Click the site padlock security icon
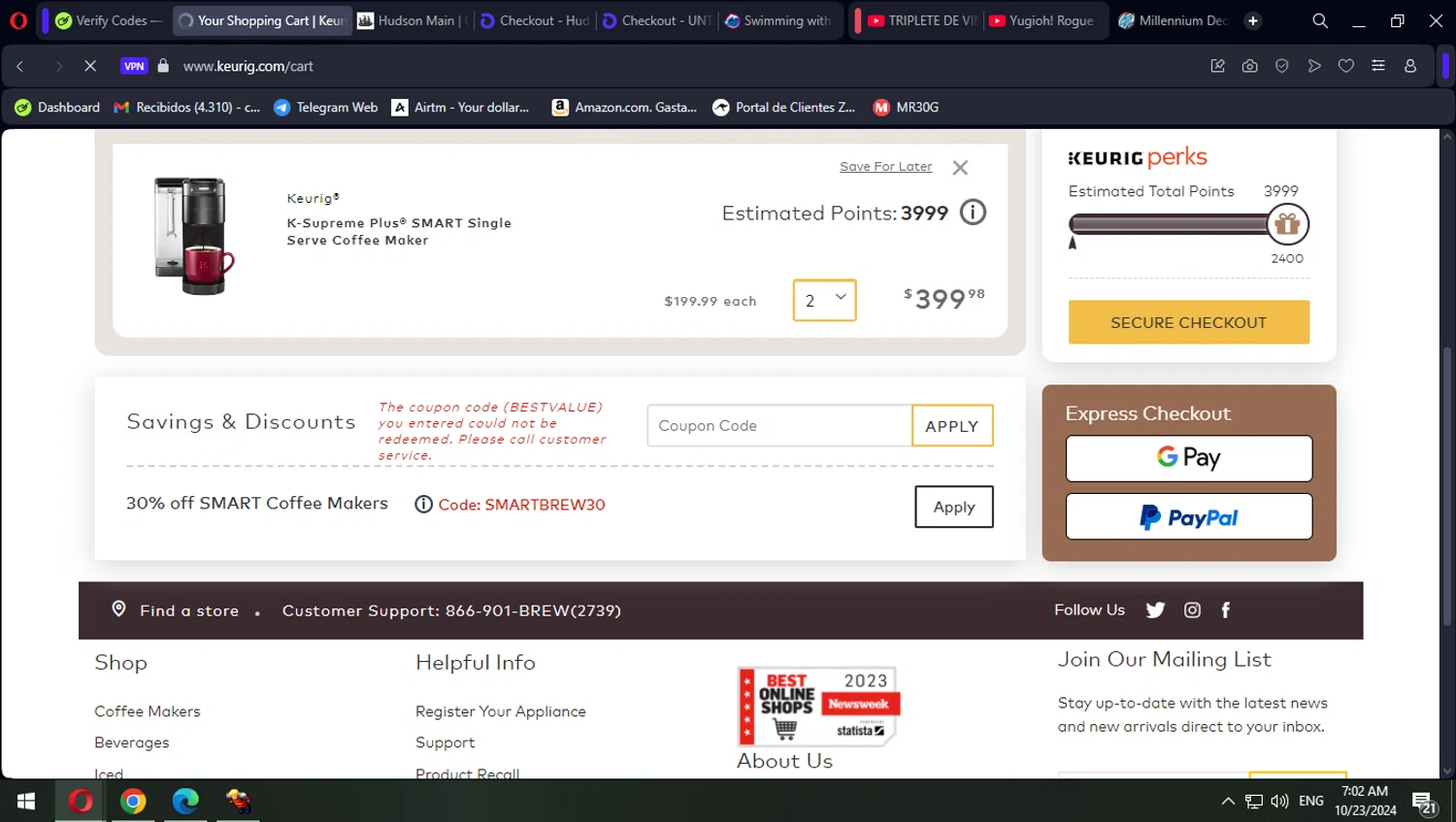 (163, 66)
